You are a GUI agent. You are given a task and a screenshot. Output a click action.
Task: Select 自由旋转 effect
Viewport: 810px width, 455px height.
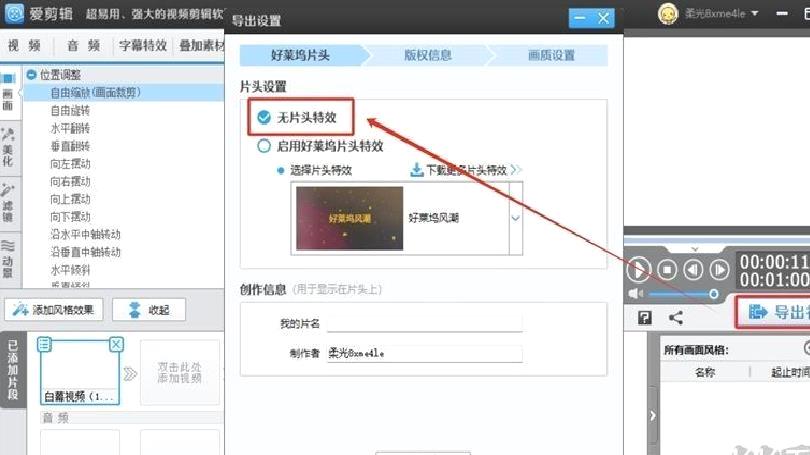[70, 111]
